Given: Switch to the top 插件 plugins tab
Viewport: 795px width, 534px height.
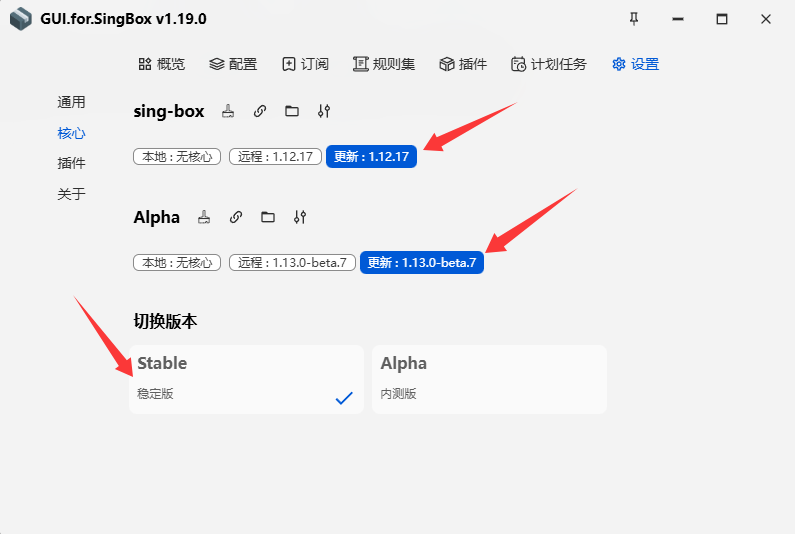Looking at the screenshot, I should 463,64.
